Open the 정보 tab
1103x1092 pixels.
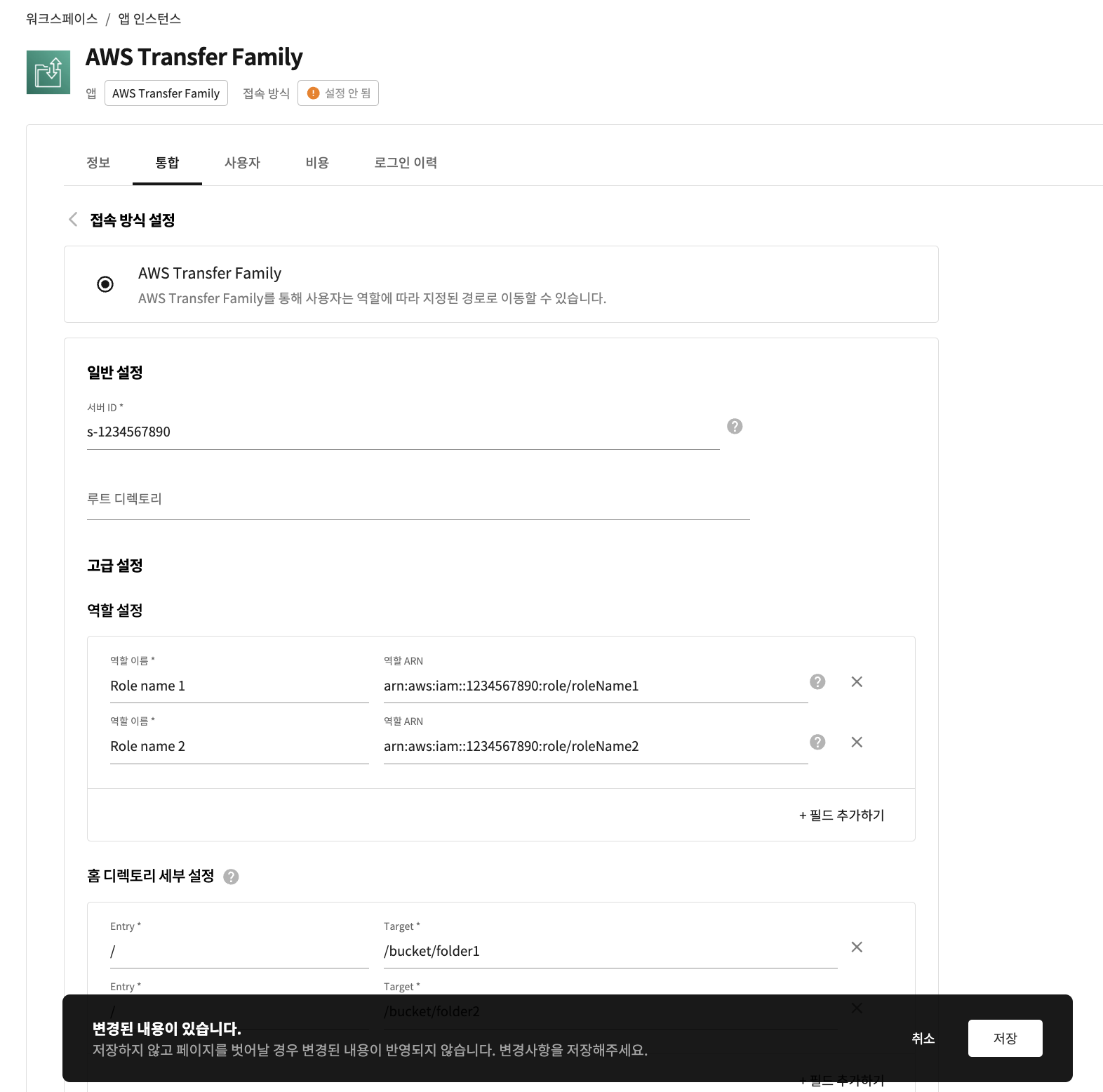click(98, 163)
